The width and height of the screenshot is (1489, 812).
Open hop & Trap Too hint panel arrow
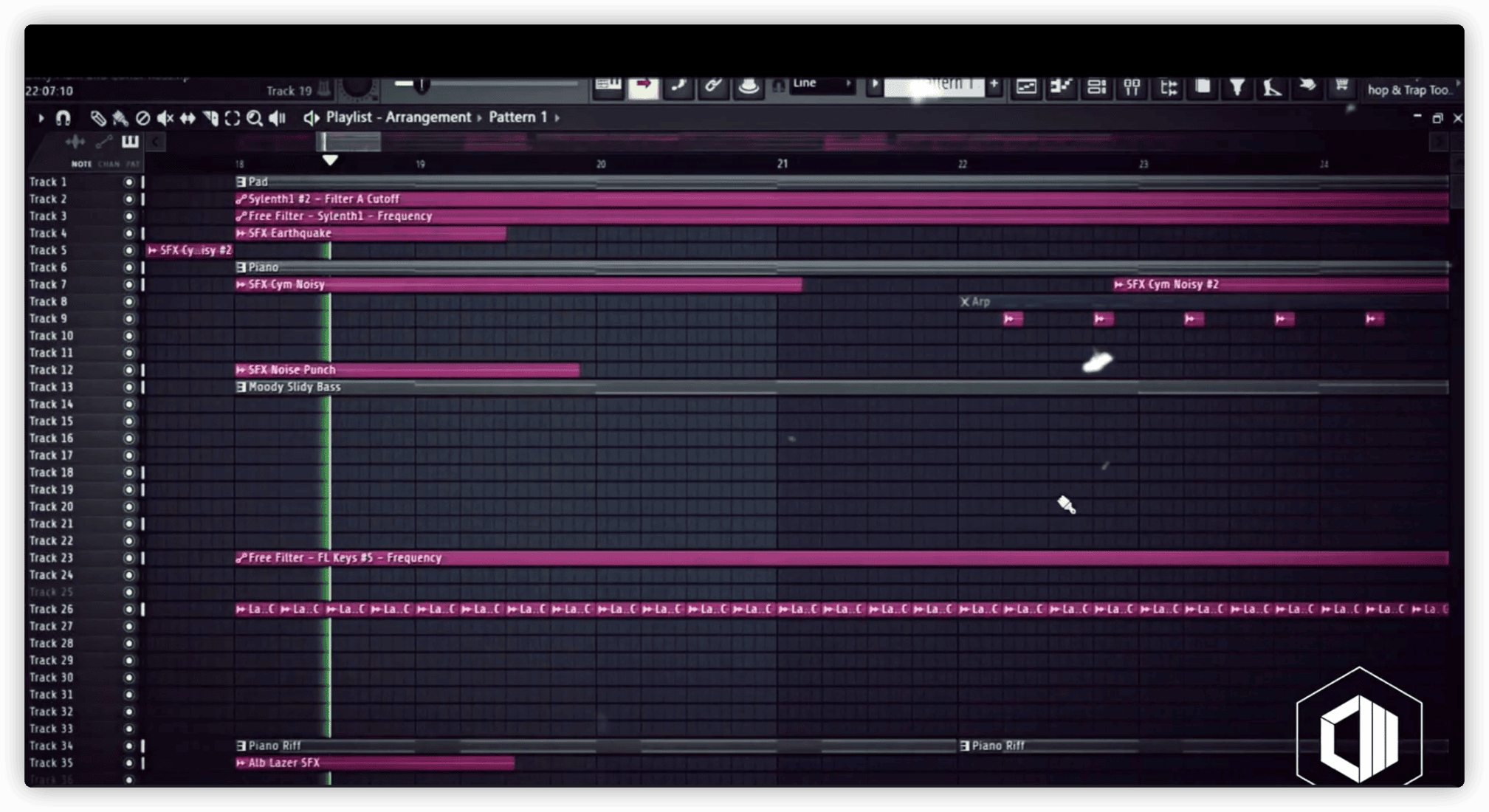coord(1457,83)
